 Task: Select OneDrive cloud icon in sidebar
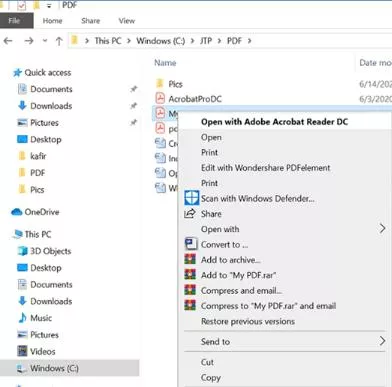[16, 212]
